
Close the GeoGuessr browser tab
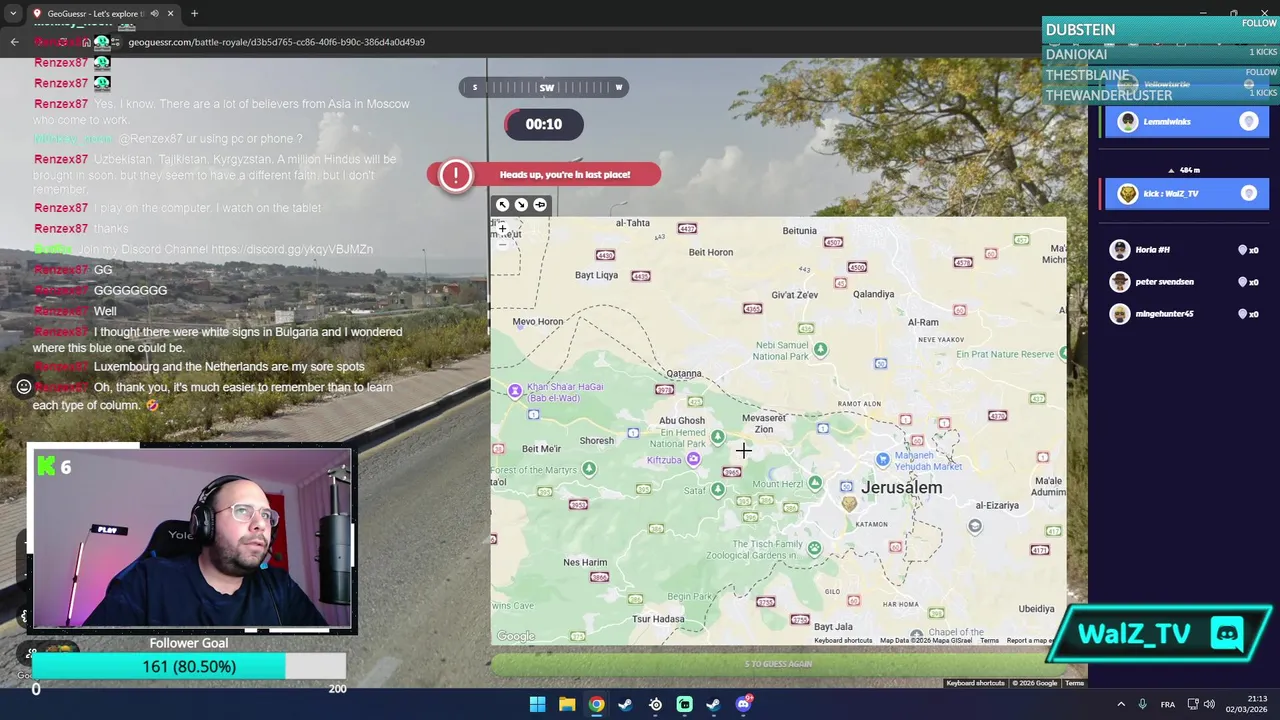coord(170,14)
